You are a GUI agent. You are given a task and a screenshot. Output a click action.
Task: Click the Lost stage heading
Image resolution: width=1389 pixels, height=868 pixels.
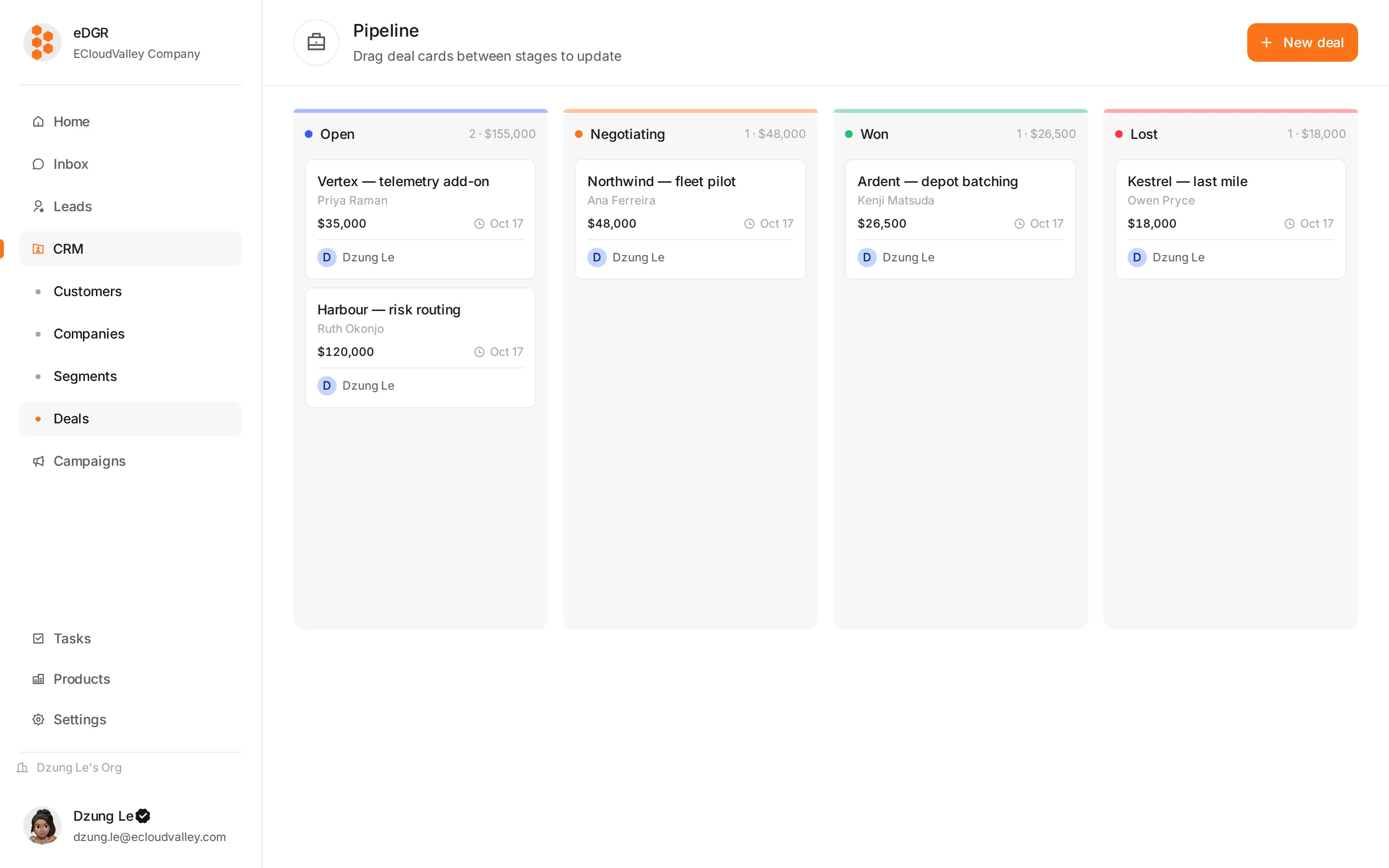pyautogui.click(x=1144, y=135)
